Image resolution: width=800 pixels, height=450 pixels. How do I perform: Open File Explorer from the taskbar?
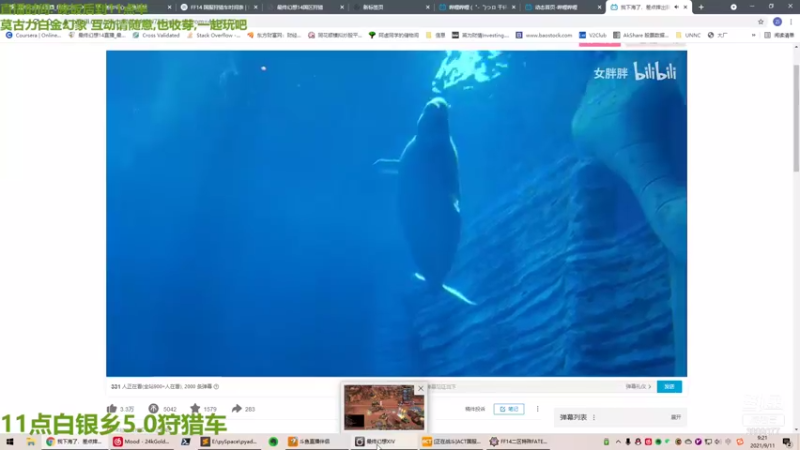click(x=31, y=441)
